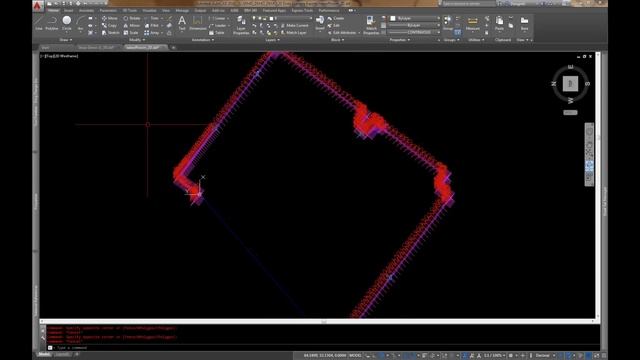The height and width of the screenshot is (360, 640).
Task: Open the Manage ribbon tab
Action: point(182,11)
